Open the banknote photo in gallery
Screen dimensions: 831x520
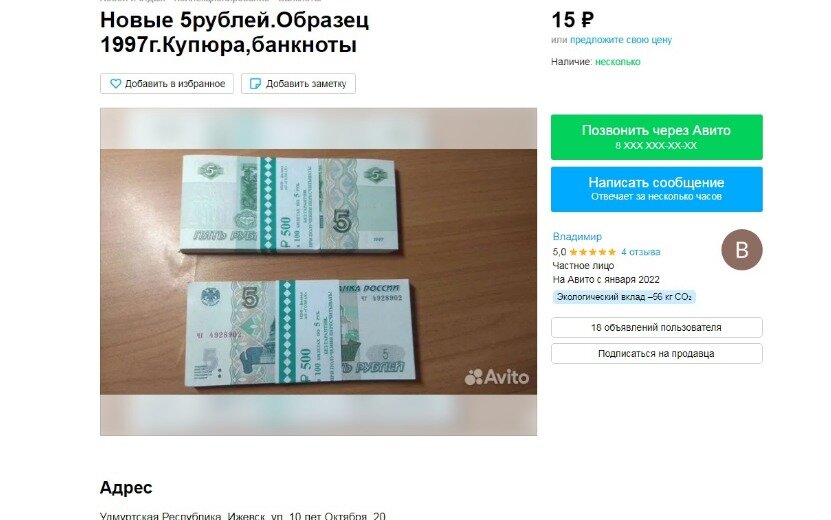click(319, 271)
